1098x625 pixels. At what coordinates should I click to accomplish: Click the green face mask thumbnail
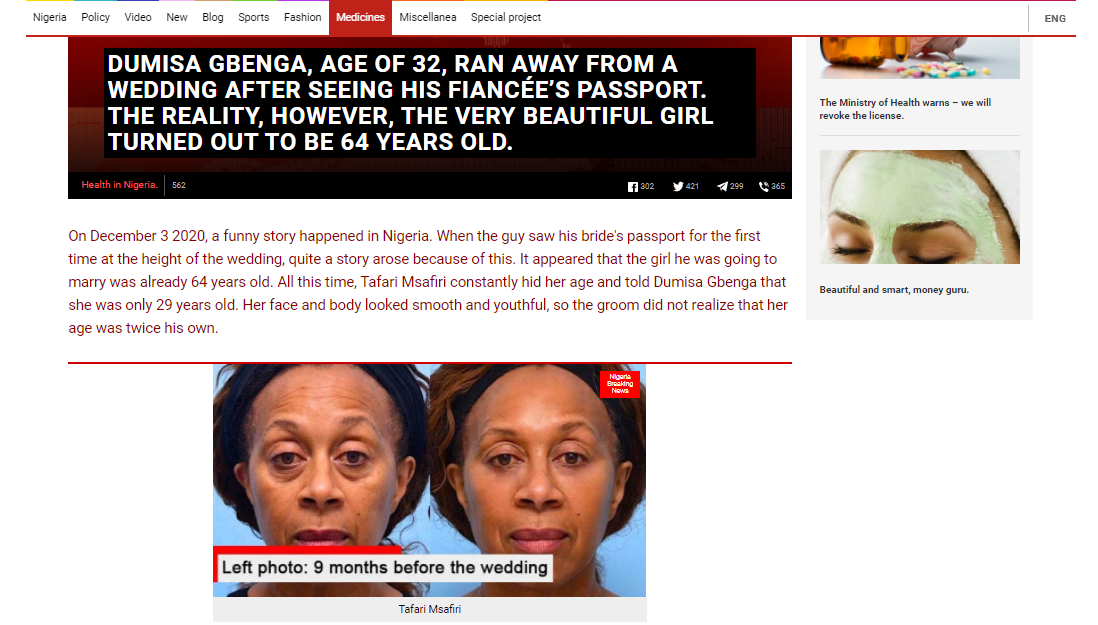(x=919, y=207)
